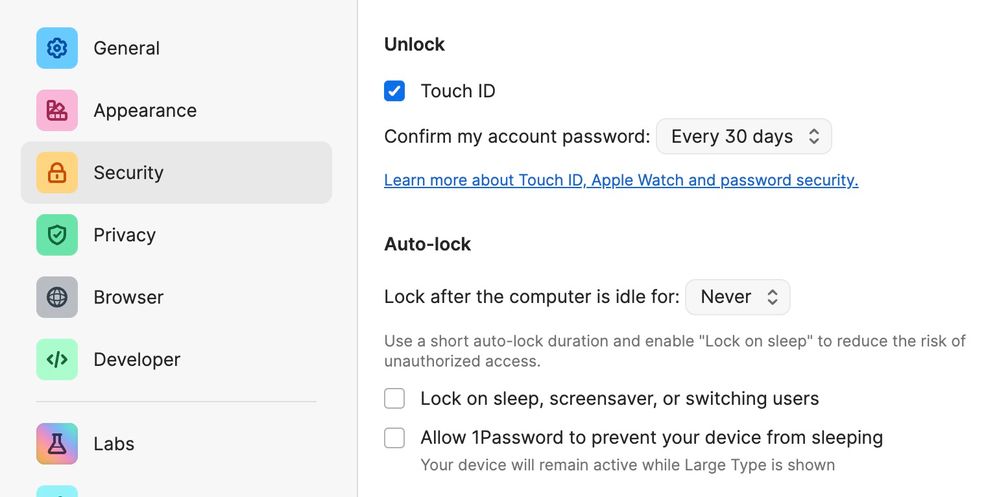The width and height of the screenshot is (999, 497).
Task: Open the idle lock Never dropdown
Action: (738, 297)
